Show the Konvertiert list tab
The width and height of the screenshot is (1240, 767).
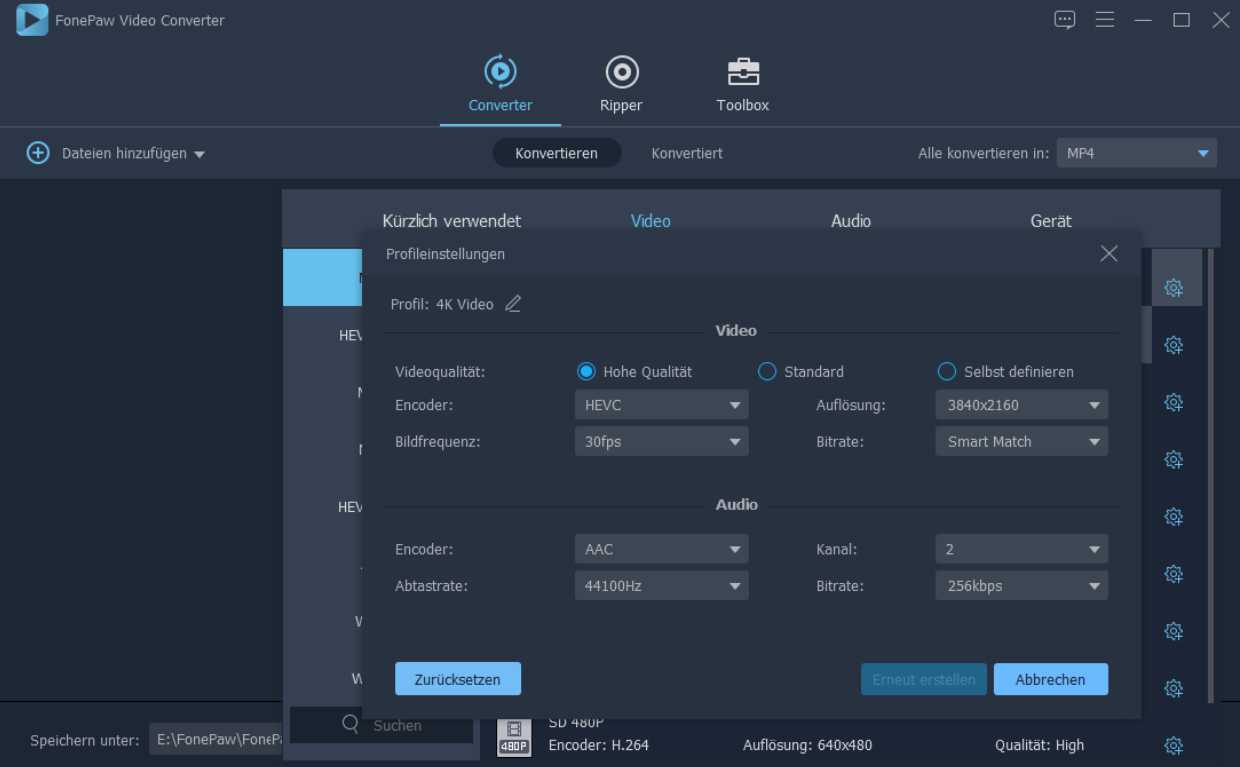(x=687, y=153)
